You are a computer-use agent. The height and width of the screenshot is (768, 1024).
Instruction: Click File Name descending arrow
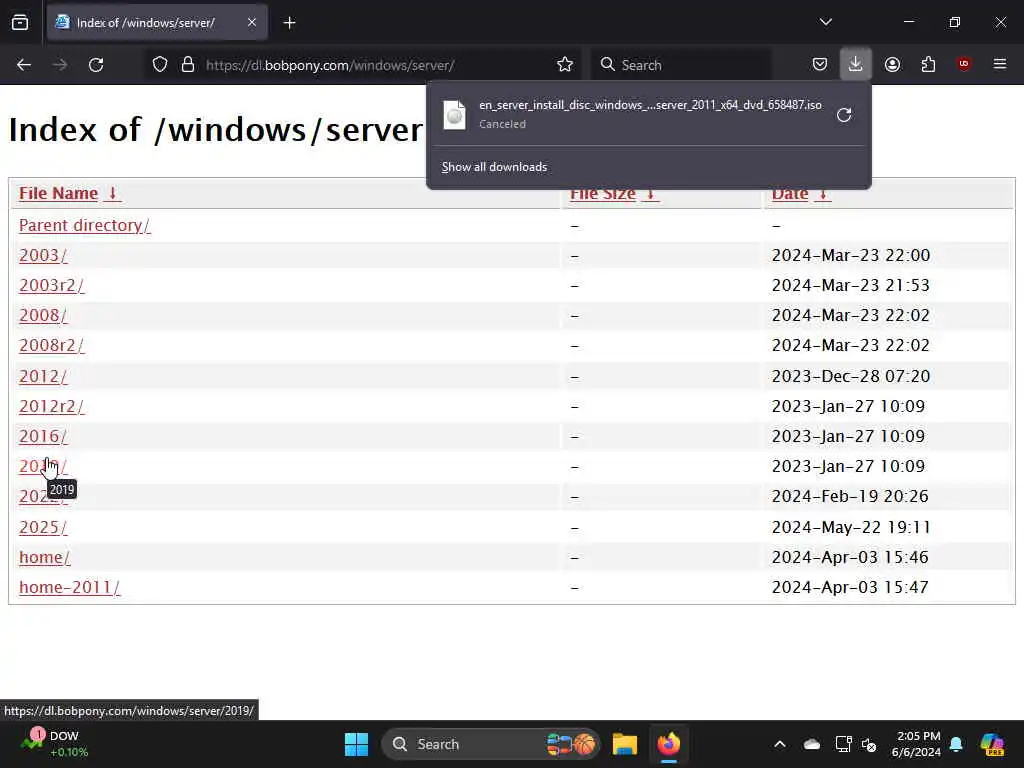point(112,193)
